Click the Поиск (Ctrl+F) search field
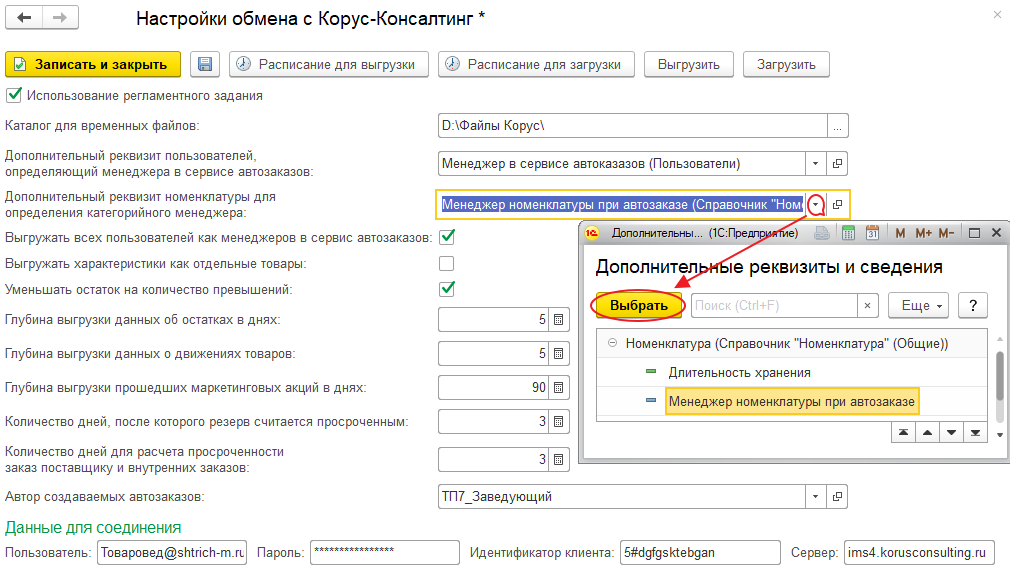 (x=774, y=305)
